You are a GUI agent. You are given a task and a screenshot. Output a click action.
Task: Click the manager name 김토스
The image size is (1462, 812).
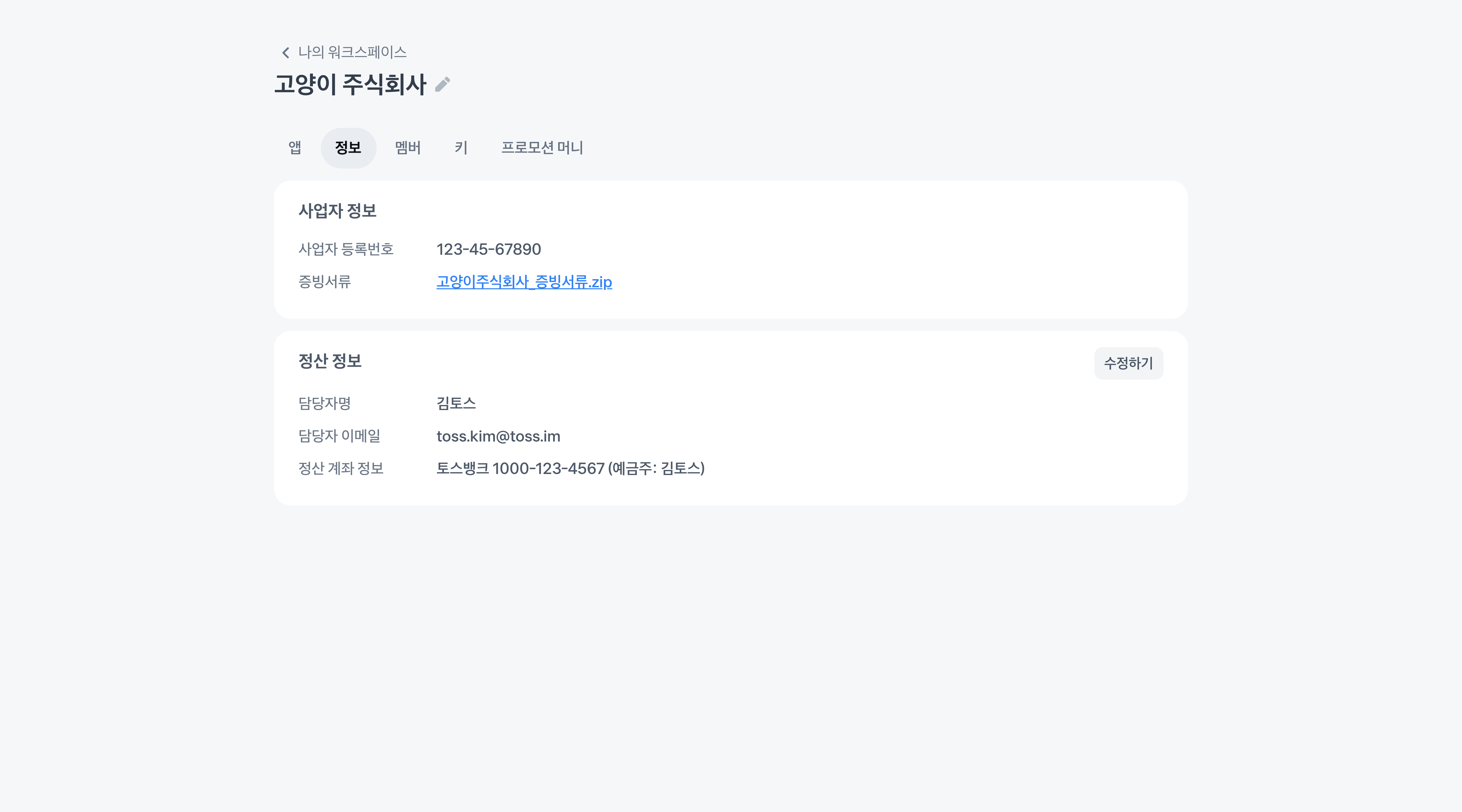pyautogui.click(x=456, y=403)
